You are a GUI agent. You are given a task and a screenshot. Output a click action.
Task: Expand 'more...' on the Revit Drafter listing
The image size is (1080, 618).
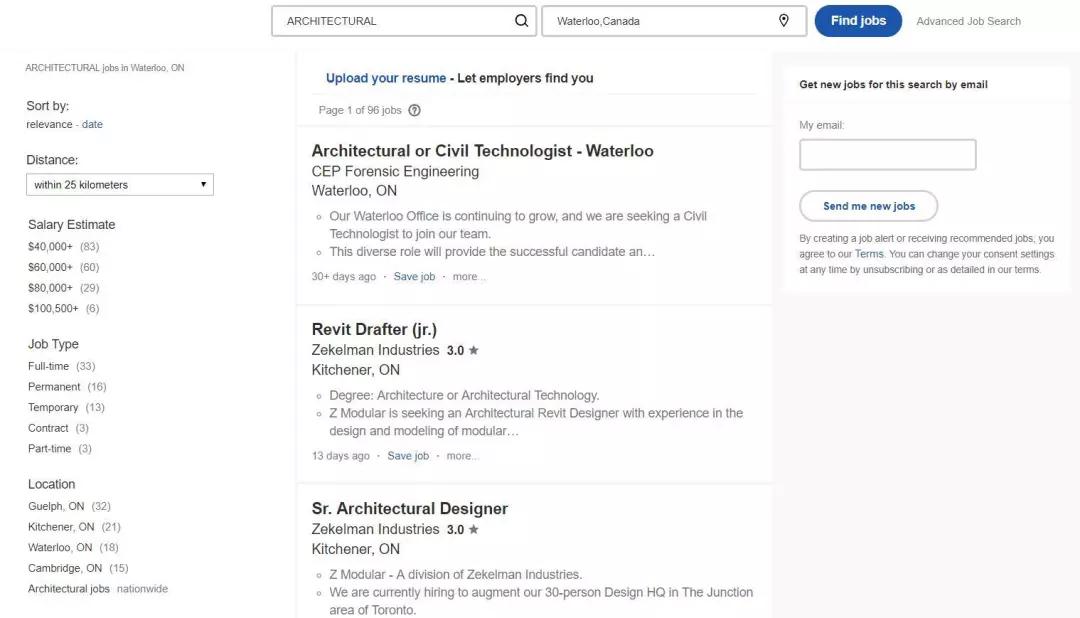coord(462,456)
